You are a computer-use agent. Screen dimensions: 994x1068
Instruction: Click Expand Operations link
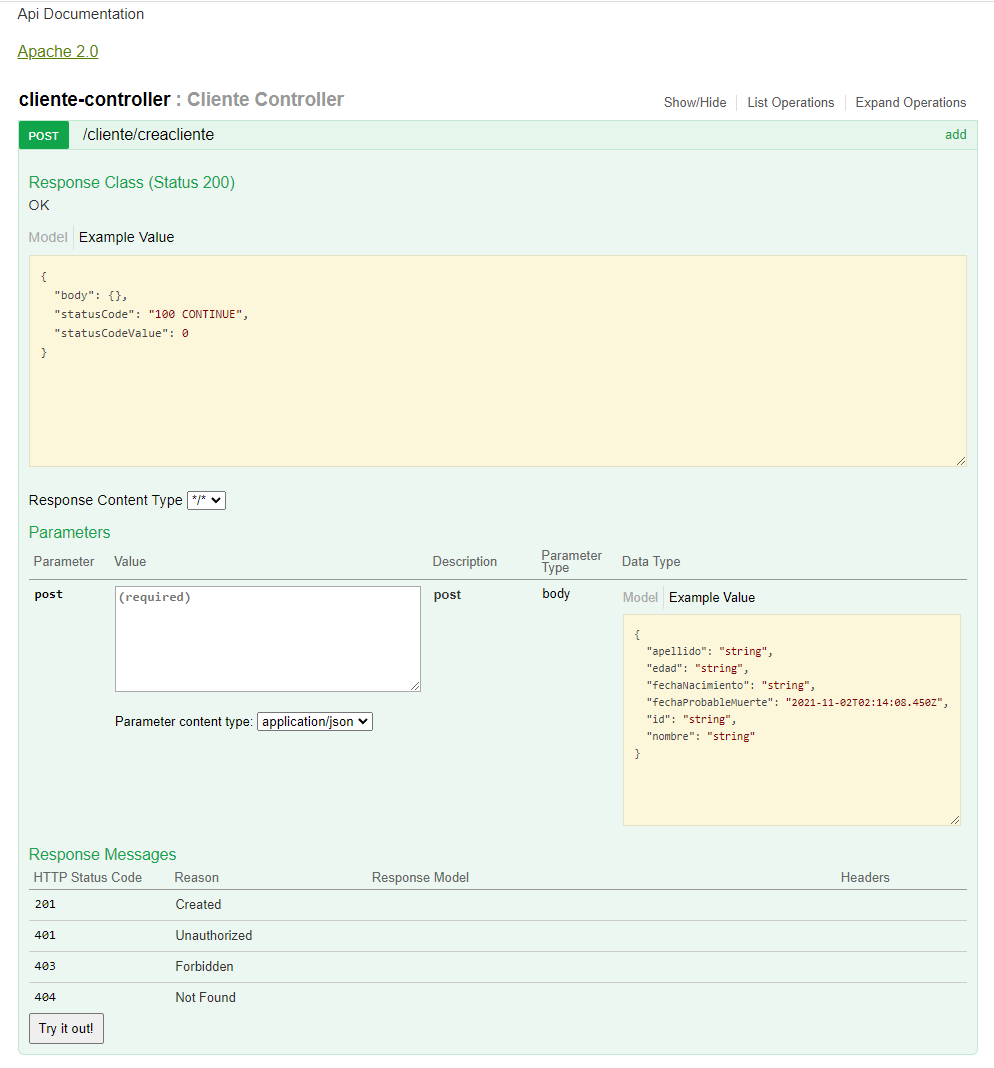click(910, 103)
